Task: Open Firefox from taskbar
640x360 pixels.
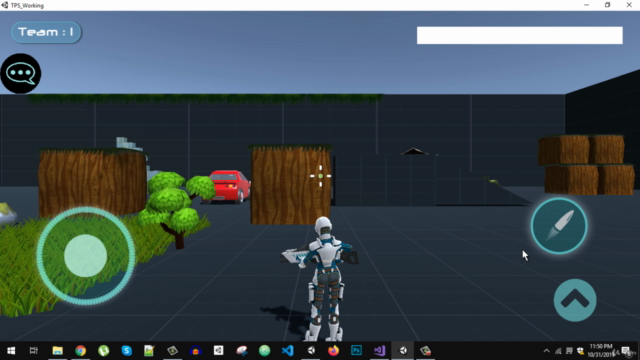Action: (333, 351)
